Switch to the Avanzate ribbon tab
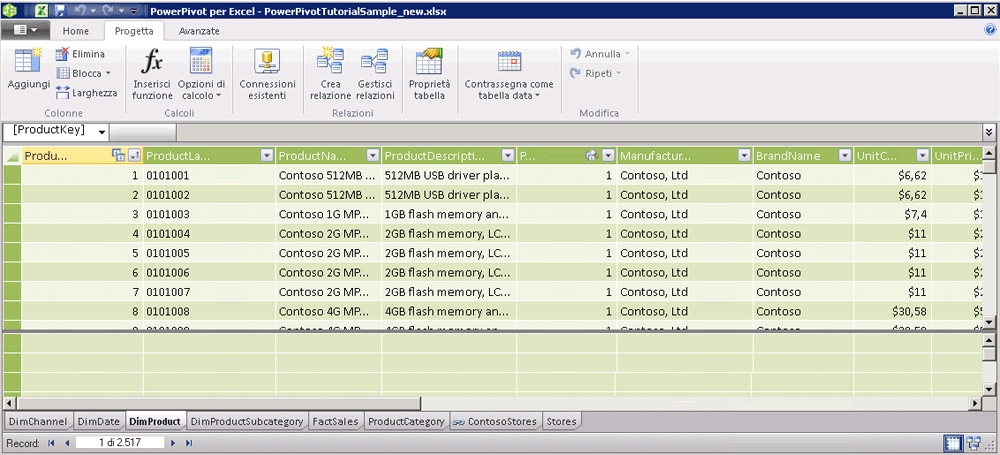 198,31
